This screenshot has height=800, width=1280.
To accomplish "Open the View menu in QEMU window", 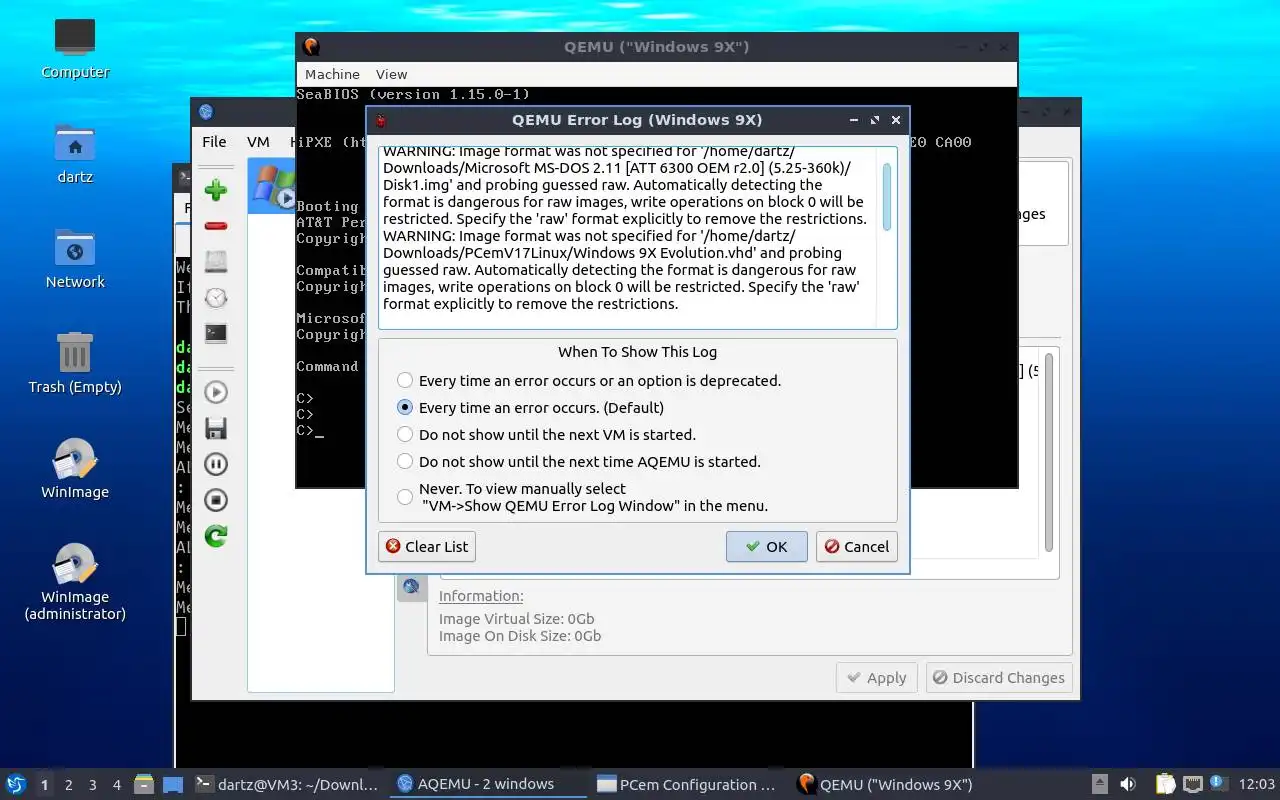I will click(391, 74).
